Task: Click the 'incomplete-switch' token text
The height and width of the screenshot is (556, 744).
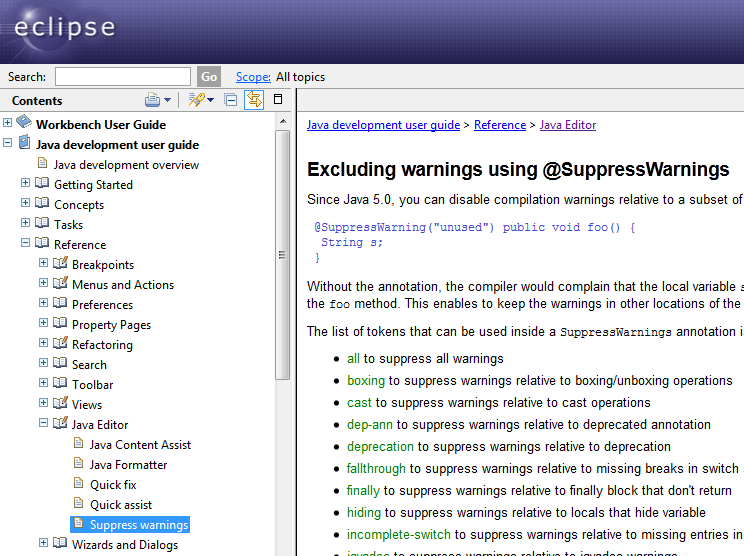Action: pyautogui.click(x=399, y=535)
